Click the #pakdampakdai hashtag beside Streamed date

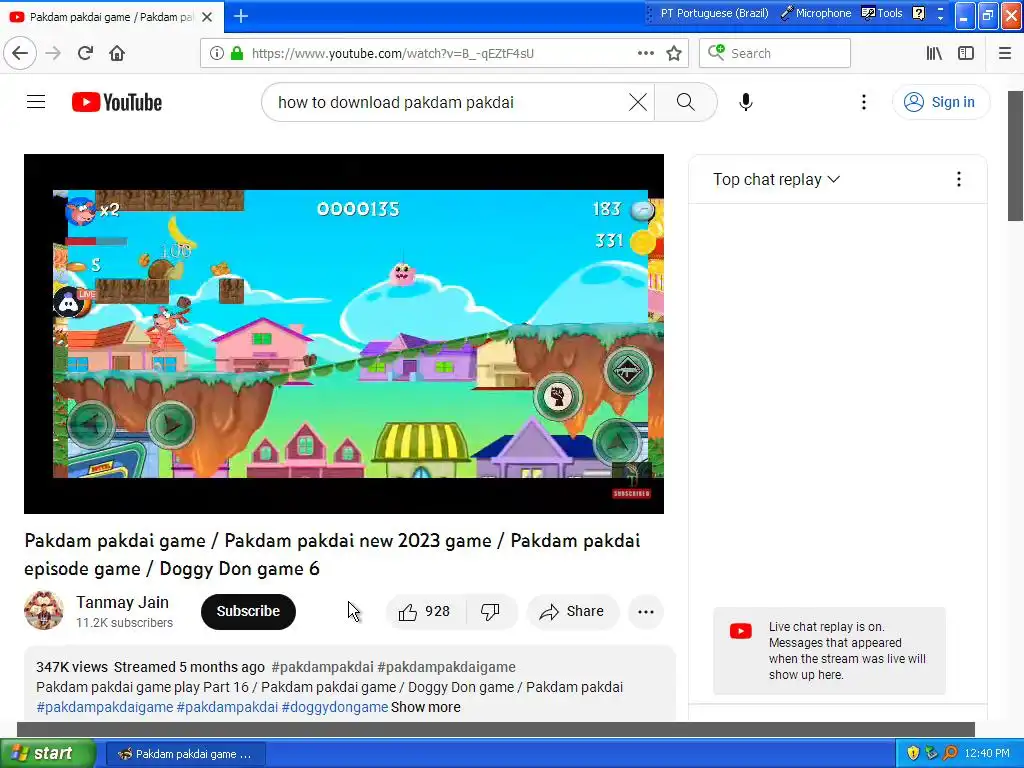pyautogui.click(x=323, y=667)
